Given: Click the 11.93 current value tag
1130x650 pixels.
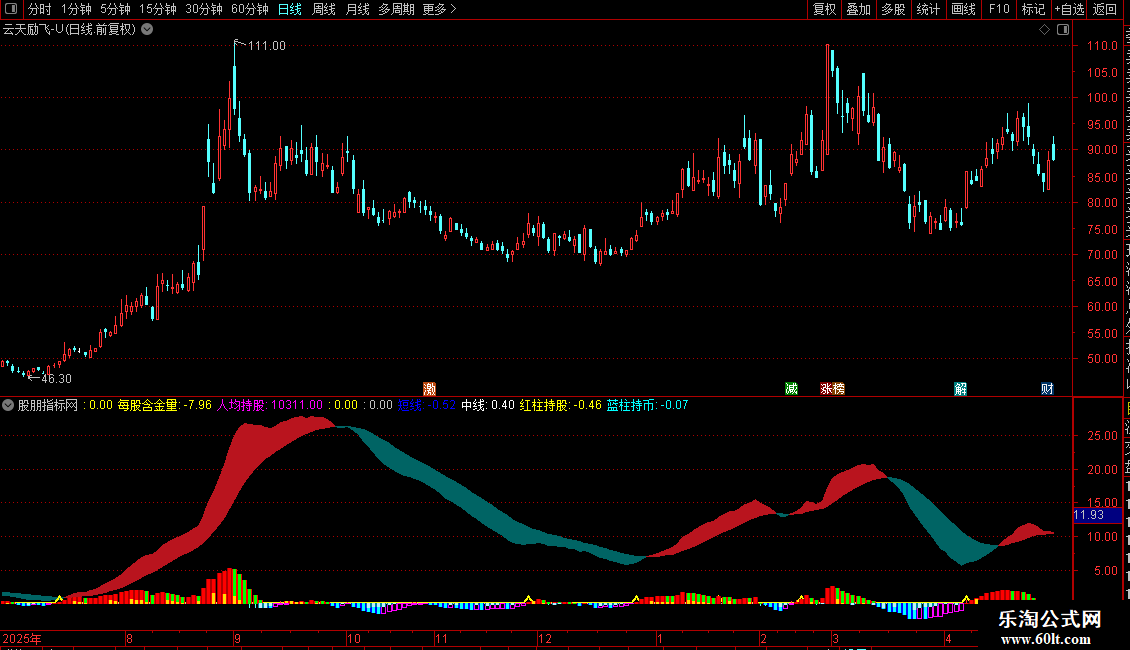Looking at the screenshot, I should [1097, 515].
